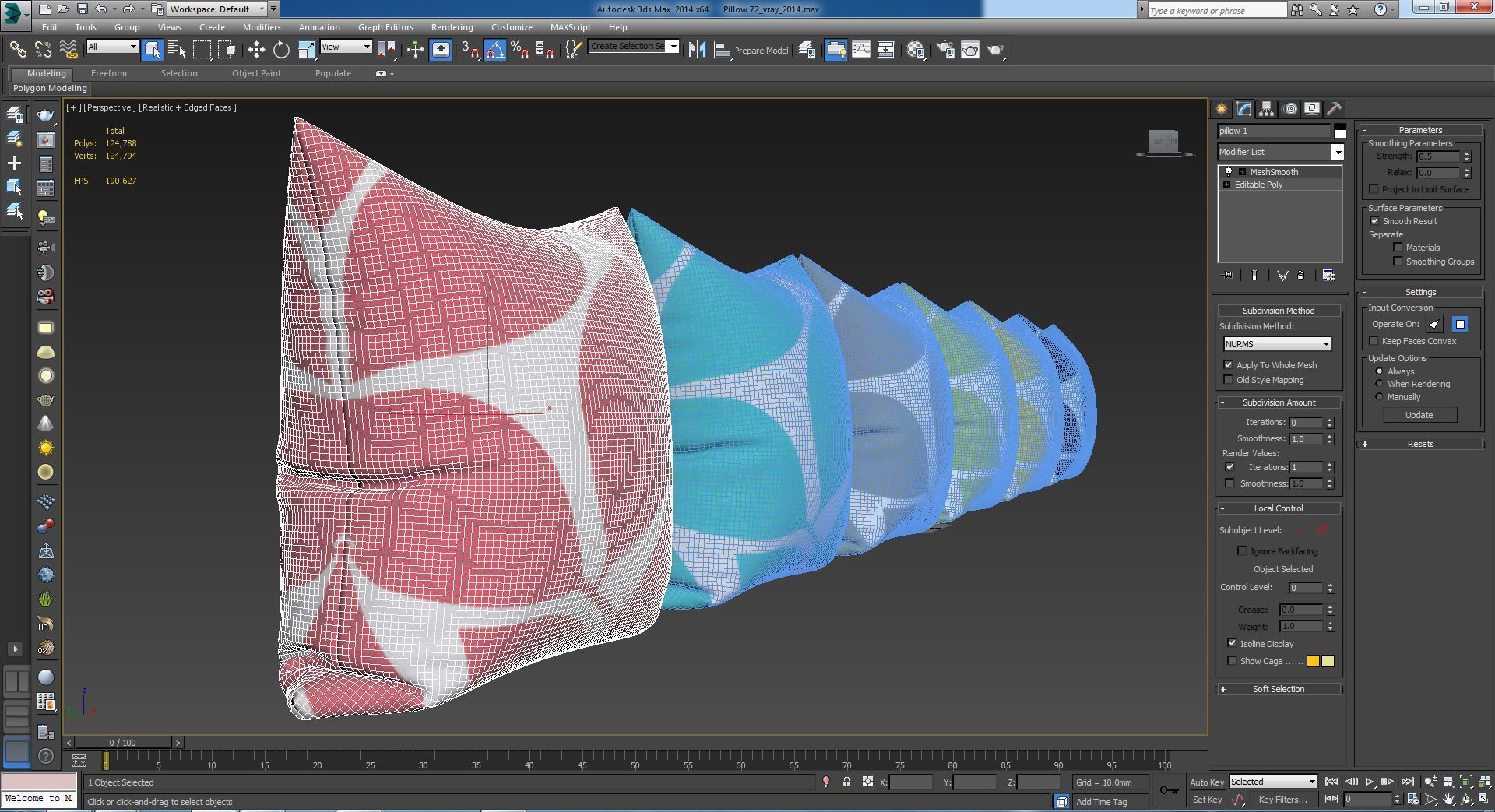The image size is (1495, 812).
Task: Open the Hierarchy command panel tab
Action: pos(1267,109)
